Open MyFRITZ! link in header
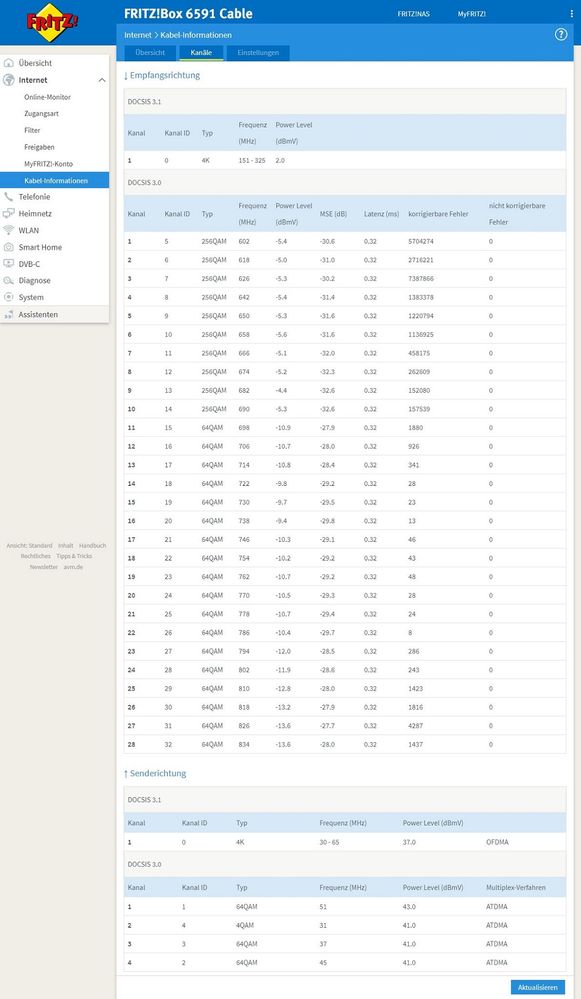581x999 pixels. click(x=471, y=13)
